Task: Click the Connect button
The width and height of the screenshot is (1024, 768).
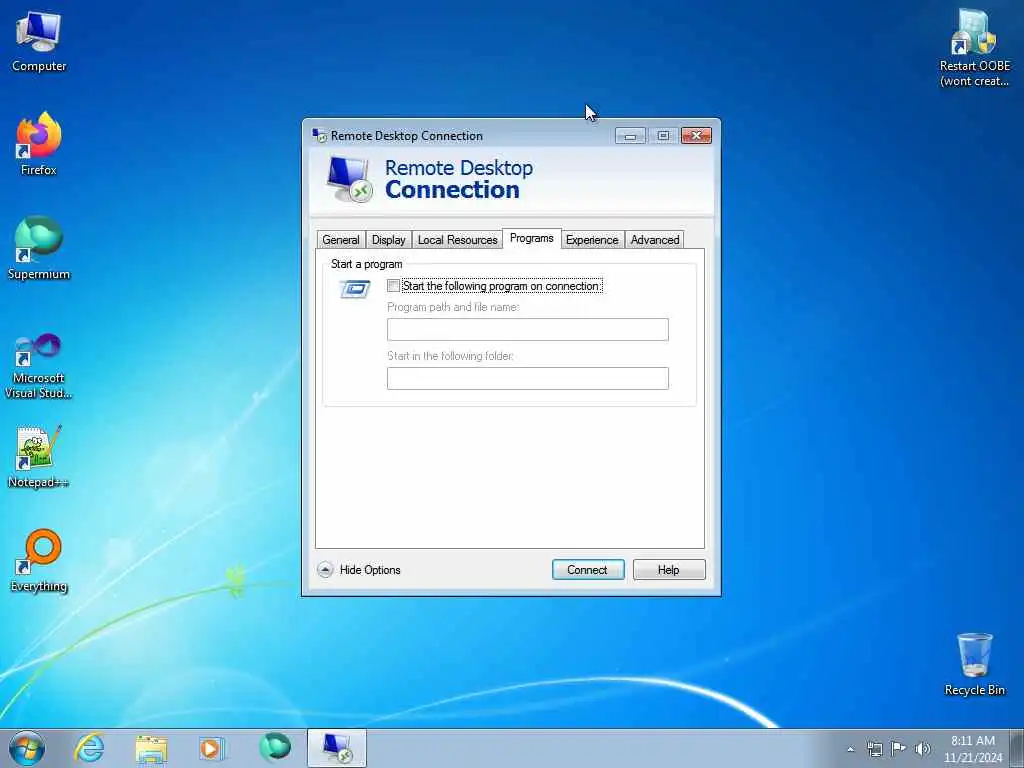Action: 588,569
